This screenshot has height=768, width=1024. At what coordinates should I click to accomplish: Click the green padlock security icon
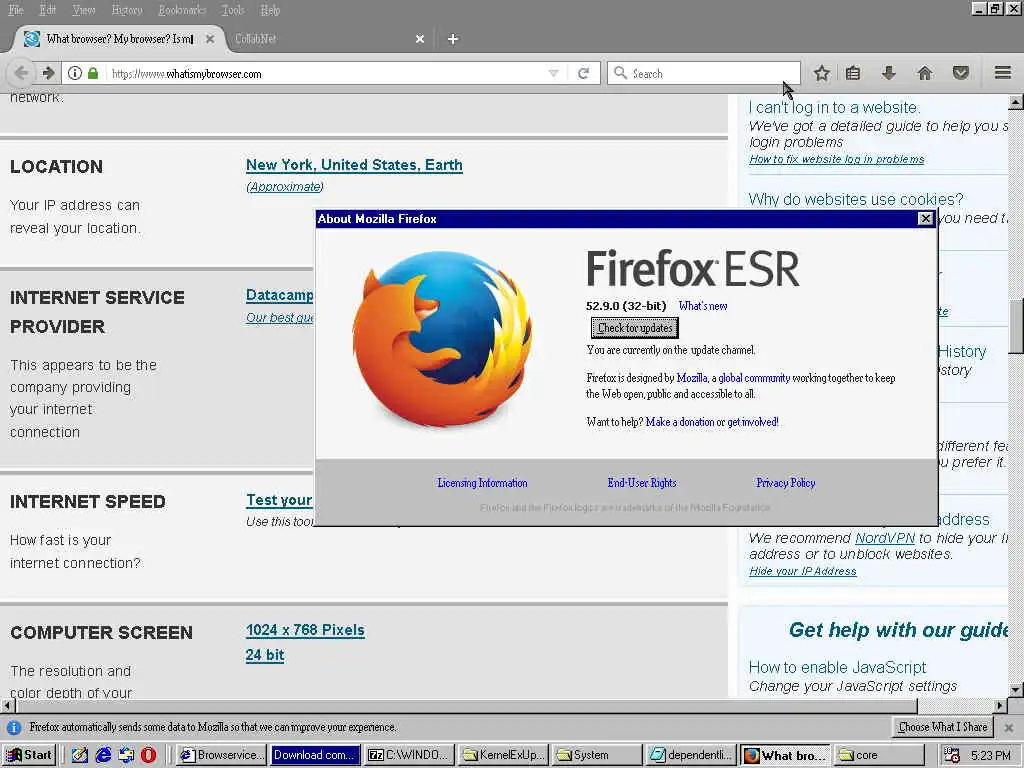pyautogui.click(x=93, y=73)
